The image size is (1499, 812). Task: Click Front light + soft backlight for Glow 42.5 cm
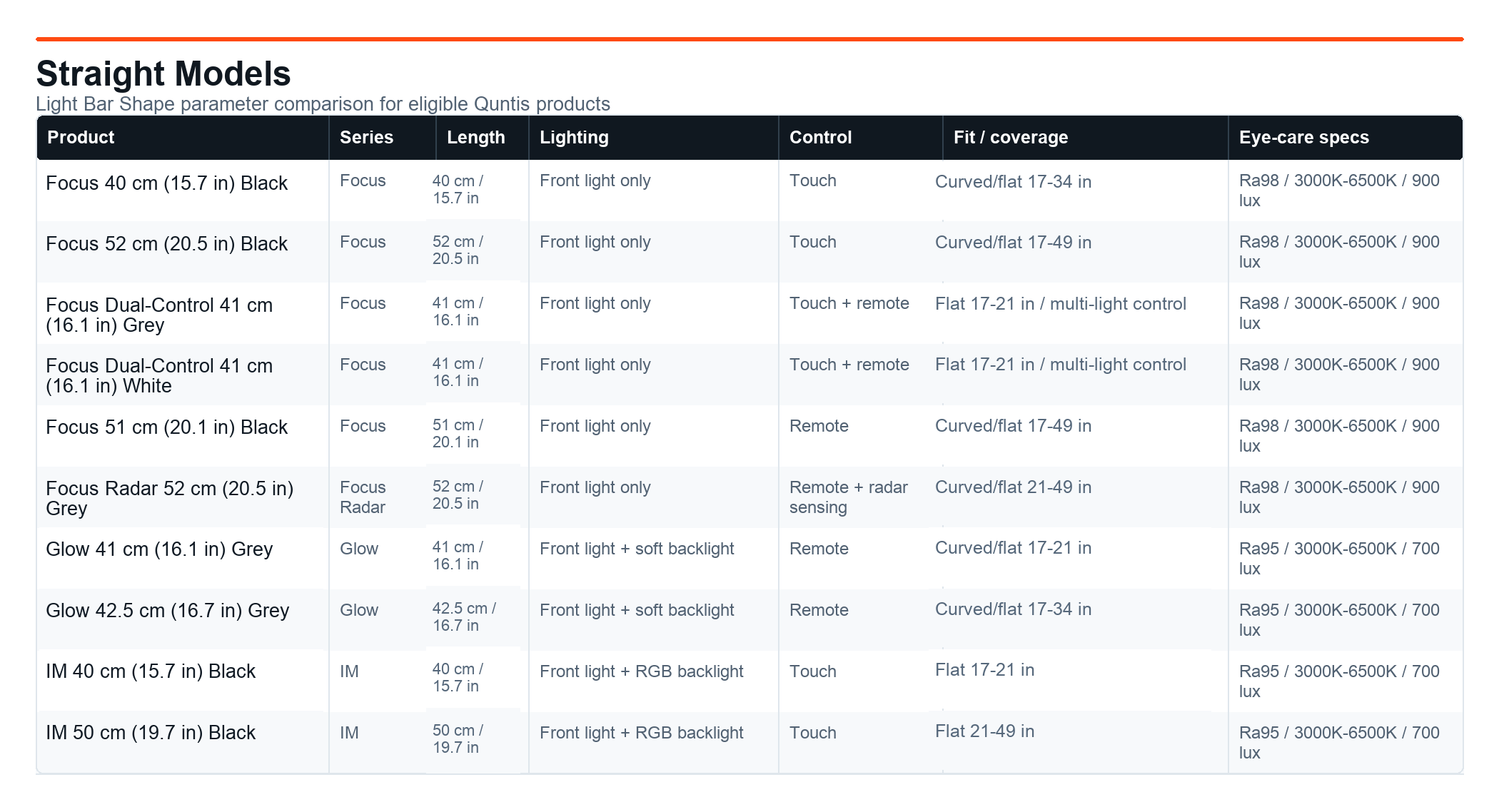tap(637, 610)
